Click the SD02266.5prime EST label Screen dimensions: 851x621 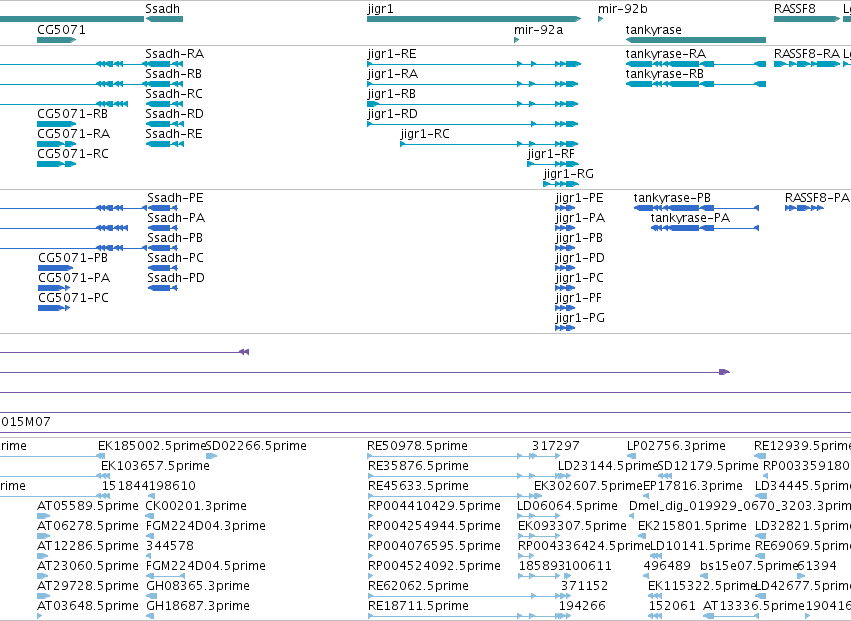[x=256, y=446]
